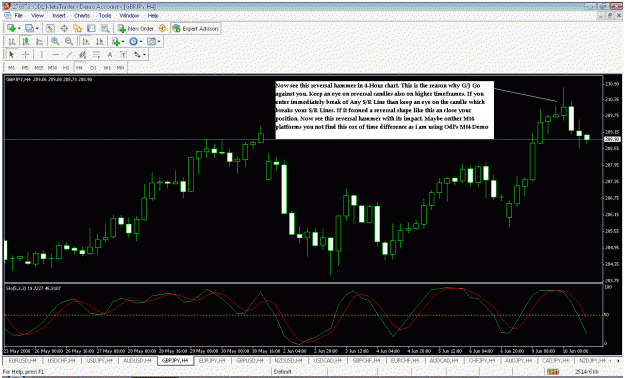Toggle chart Auto Scroll
The image size is (625, 378).
click(85, 41)
